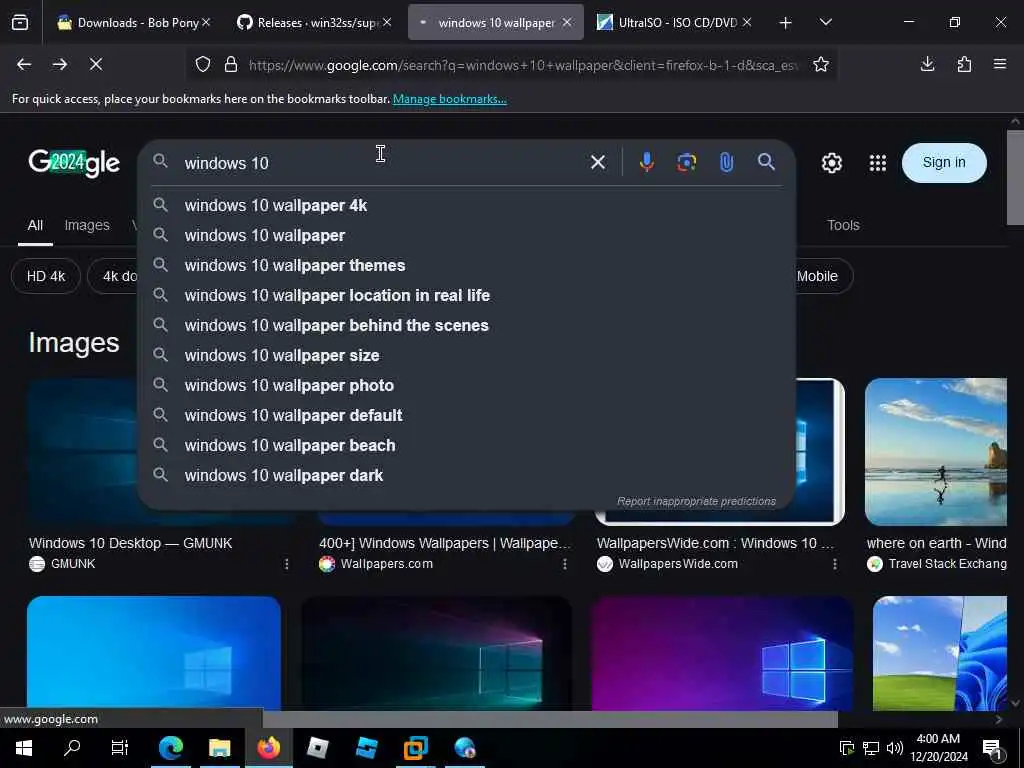
Task: Open Task View on taskbar
Action: [x=120, y=748]
